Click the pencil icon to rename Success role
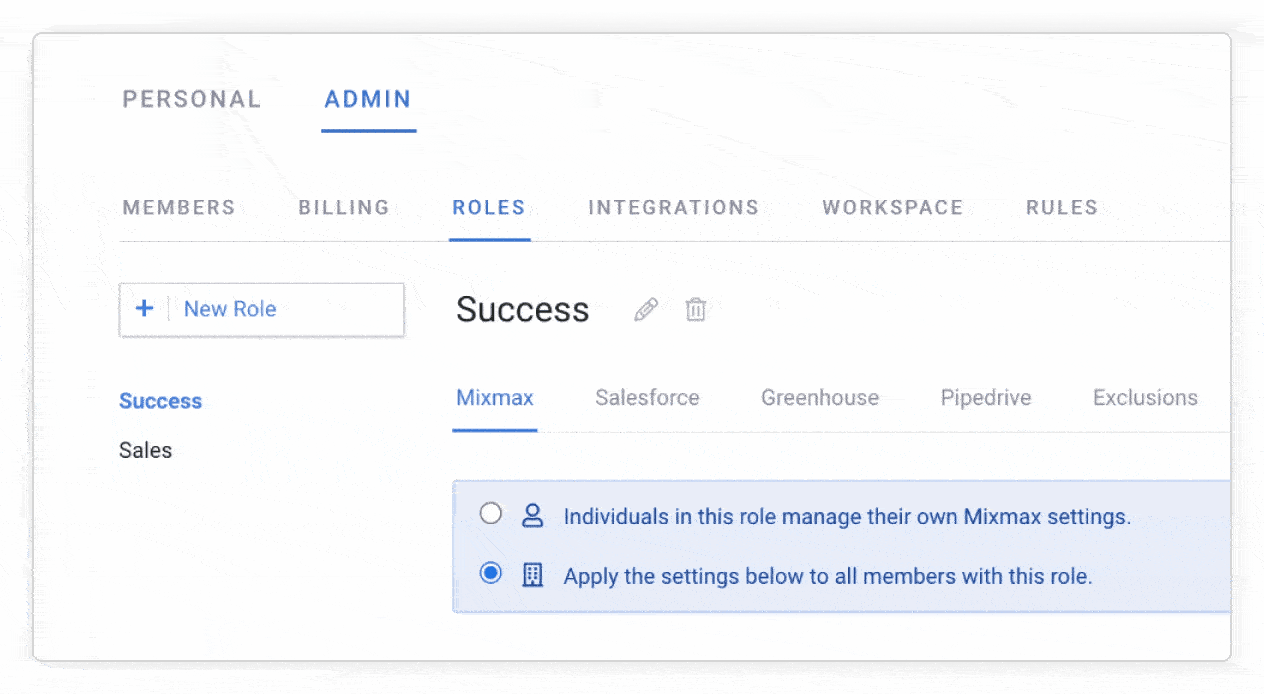The width and height of the screenshot is (1264, 694). [x=645, y=309]
